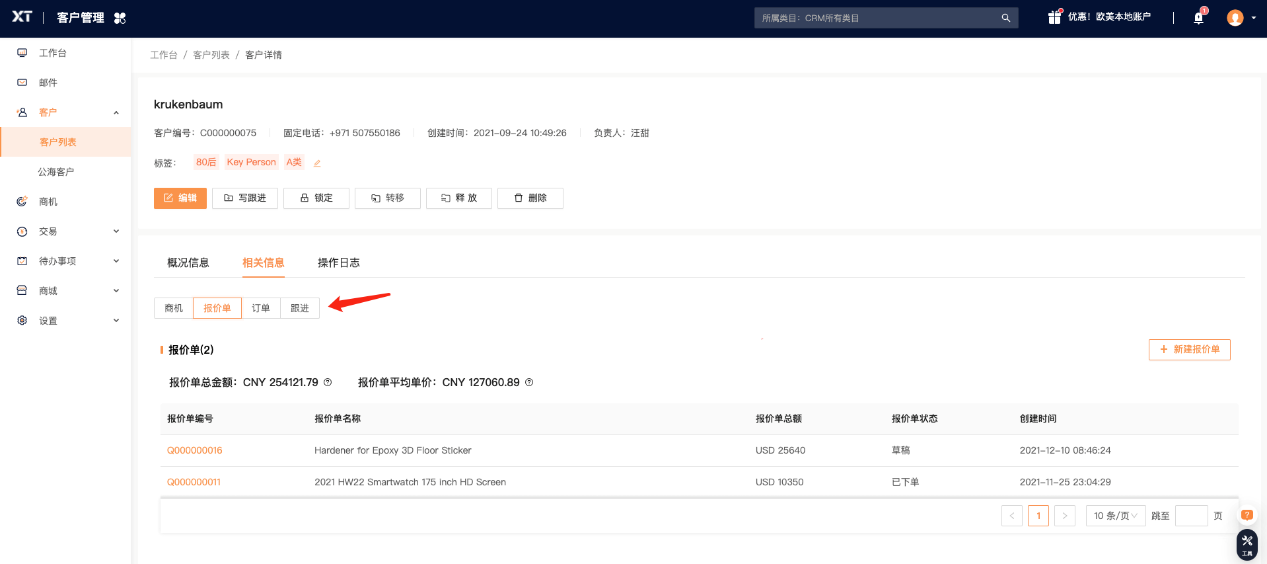Select the 订单 sub-tab
This screenshot has width=1267, height=564.
click(261, 308)
